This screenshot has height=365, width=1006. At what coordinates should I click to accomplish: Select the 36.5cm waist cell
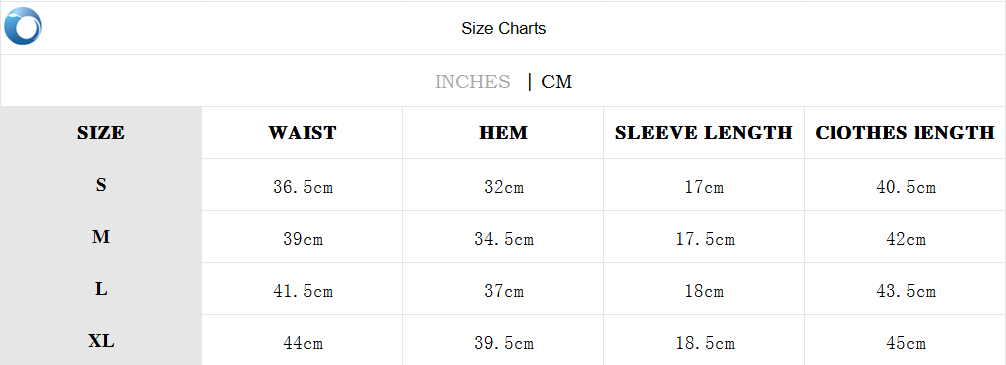click(x=303, y=187)
